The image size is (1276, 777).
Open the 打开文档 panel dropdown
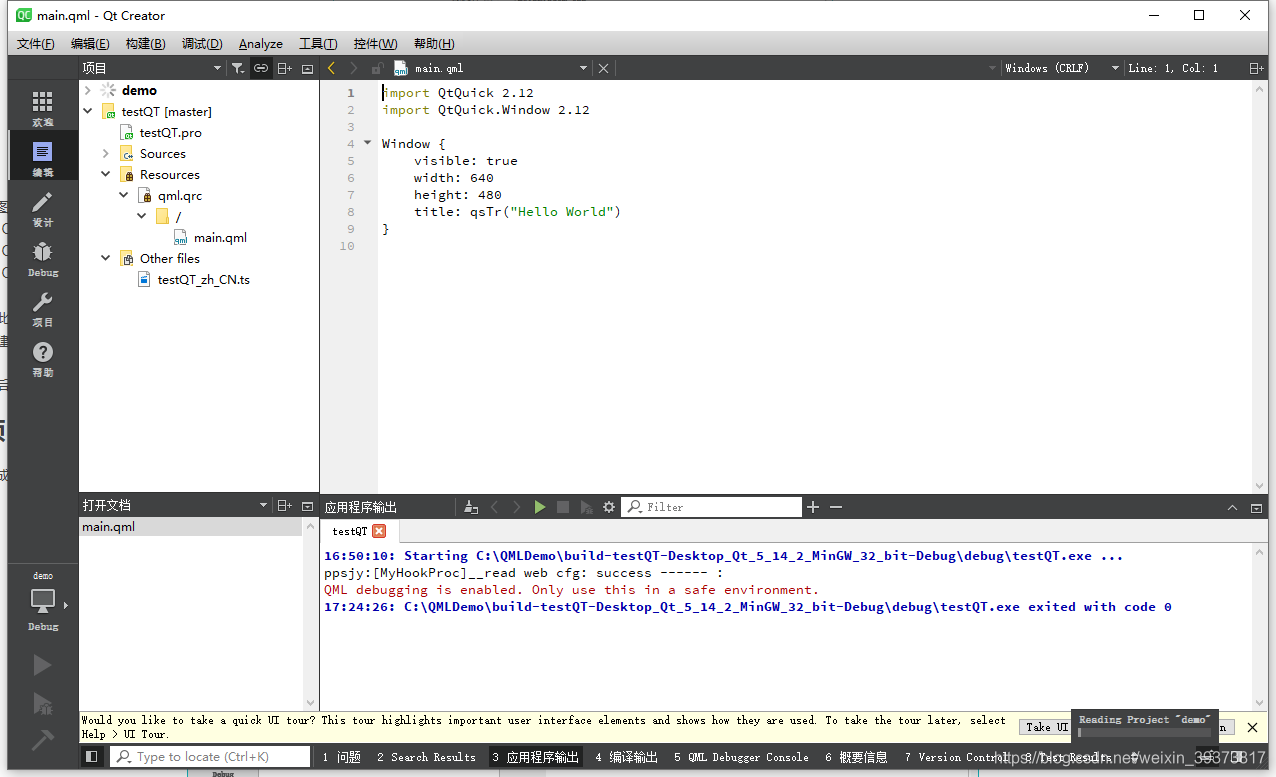coord(175,506)
